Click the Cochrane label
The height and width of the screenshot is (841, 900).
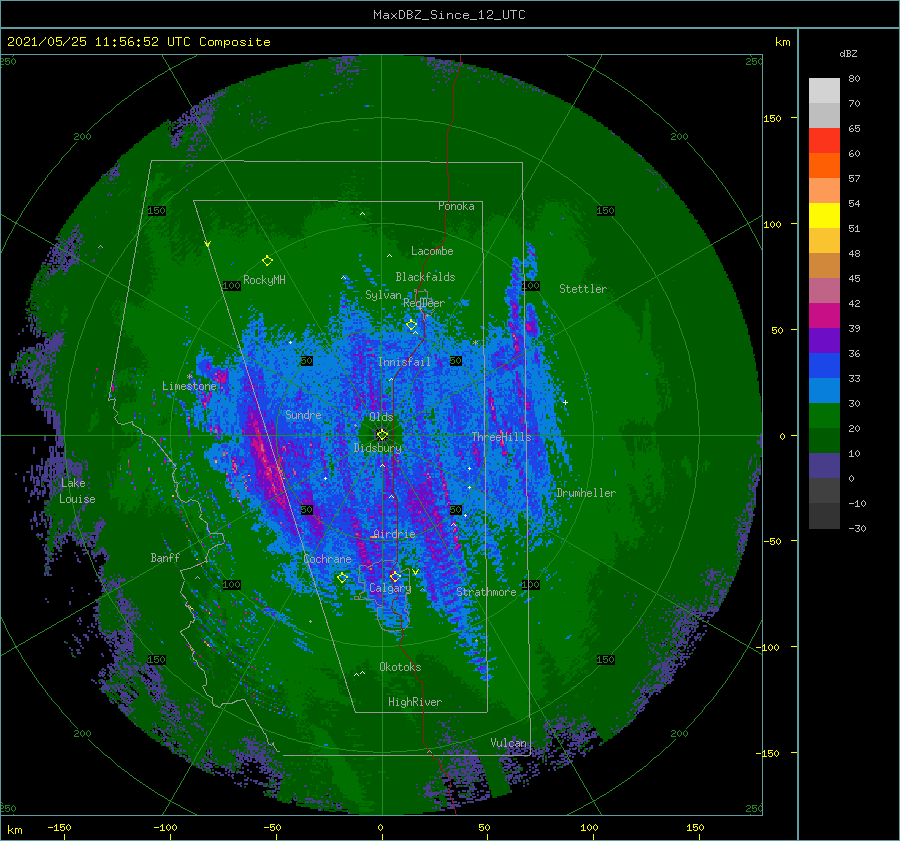tap(327, 559)
